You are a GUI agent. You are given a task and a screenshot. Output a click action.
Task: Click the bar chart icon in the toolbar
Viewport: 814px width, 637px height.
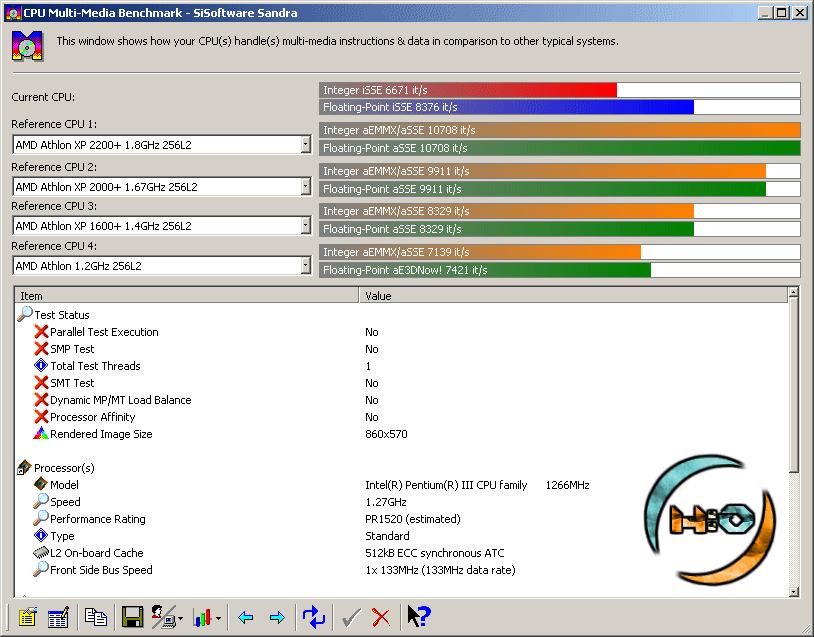[x=202, y=618]
